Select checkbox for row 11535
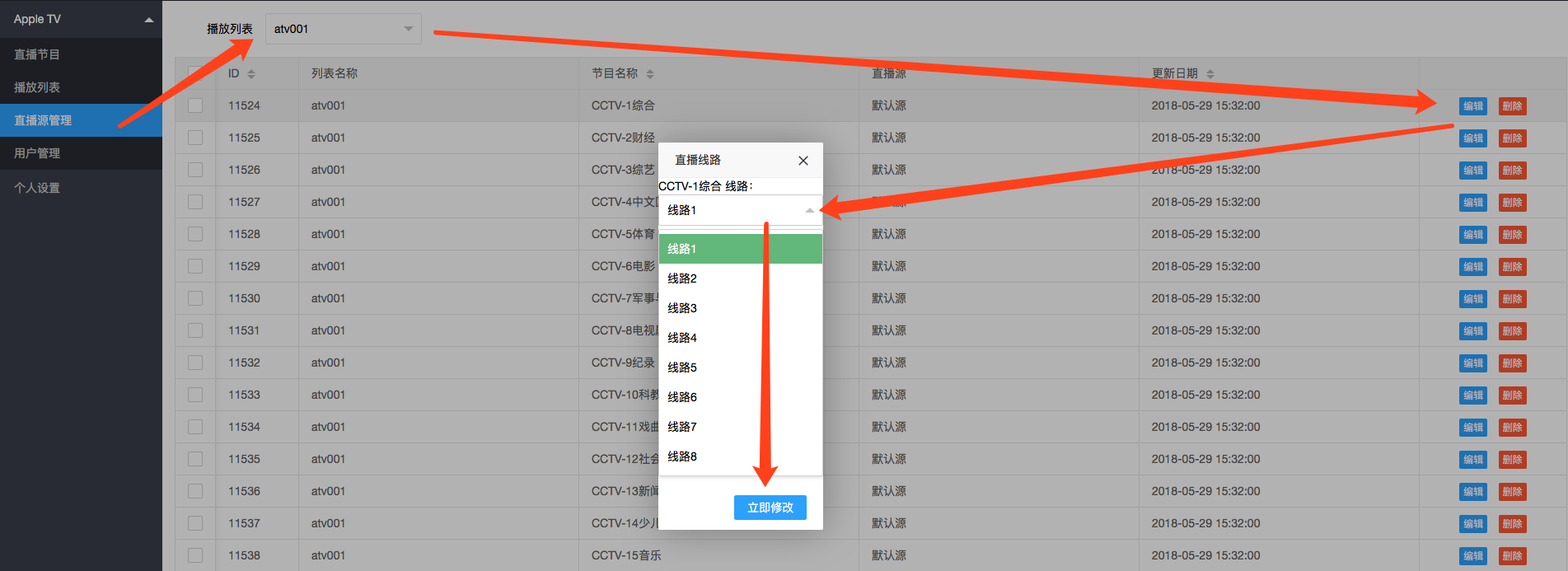The image size is (1568, 571). point(195,459)
